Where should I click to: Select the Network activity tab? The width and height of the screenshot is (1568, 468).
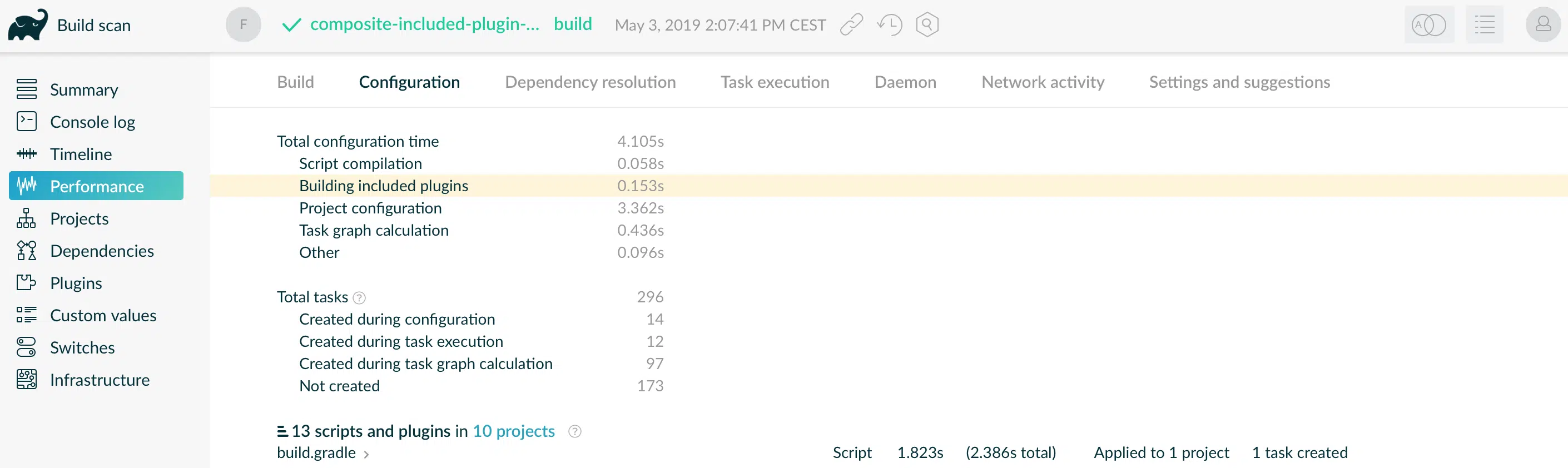click(x=1043, y=82)
